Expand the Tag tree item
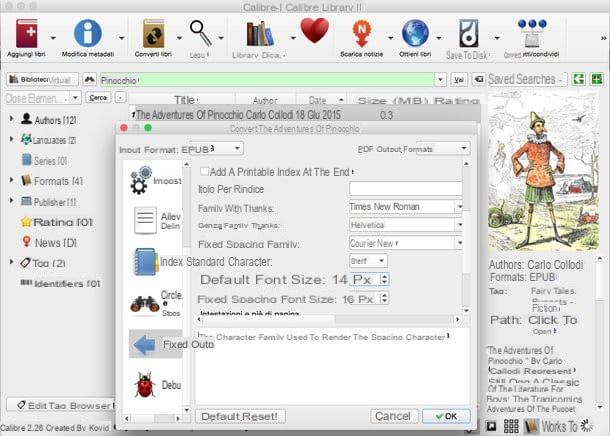The width and height of the screenshot is (610, 436). 11,262
